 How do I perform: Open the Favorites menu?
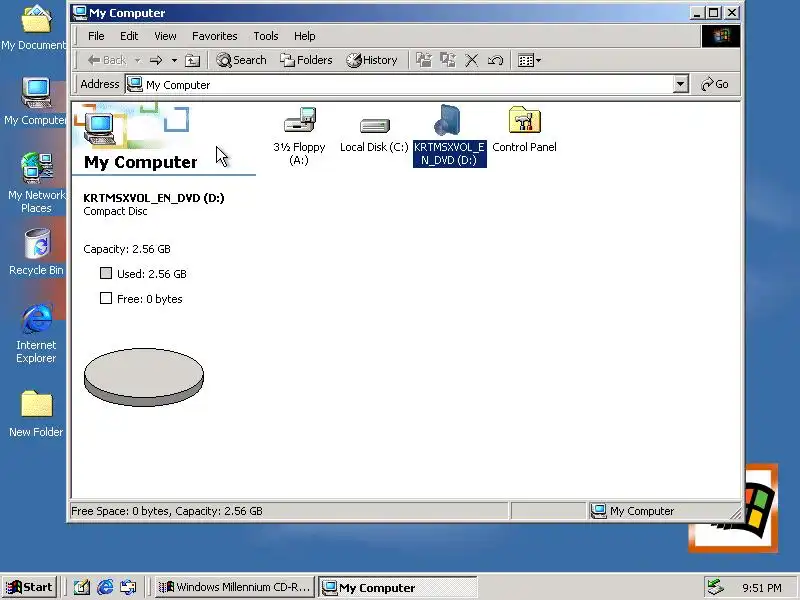[x=215, y=36]
